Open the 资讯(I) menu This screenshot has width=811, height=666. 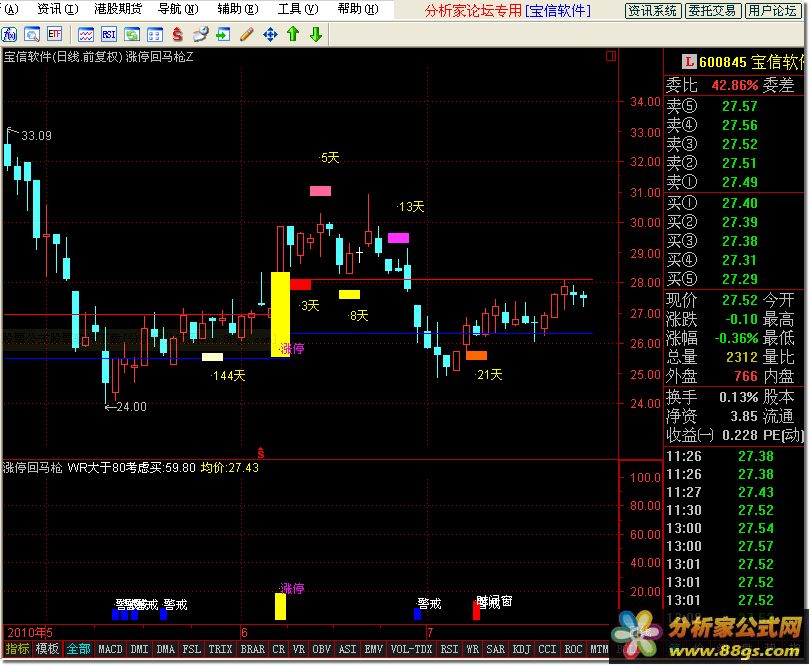coord(58,9)
